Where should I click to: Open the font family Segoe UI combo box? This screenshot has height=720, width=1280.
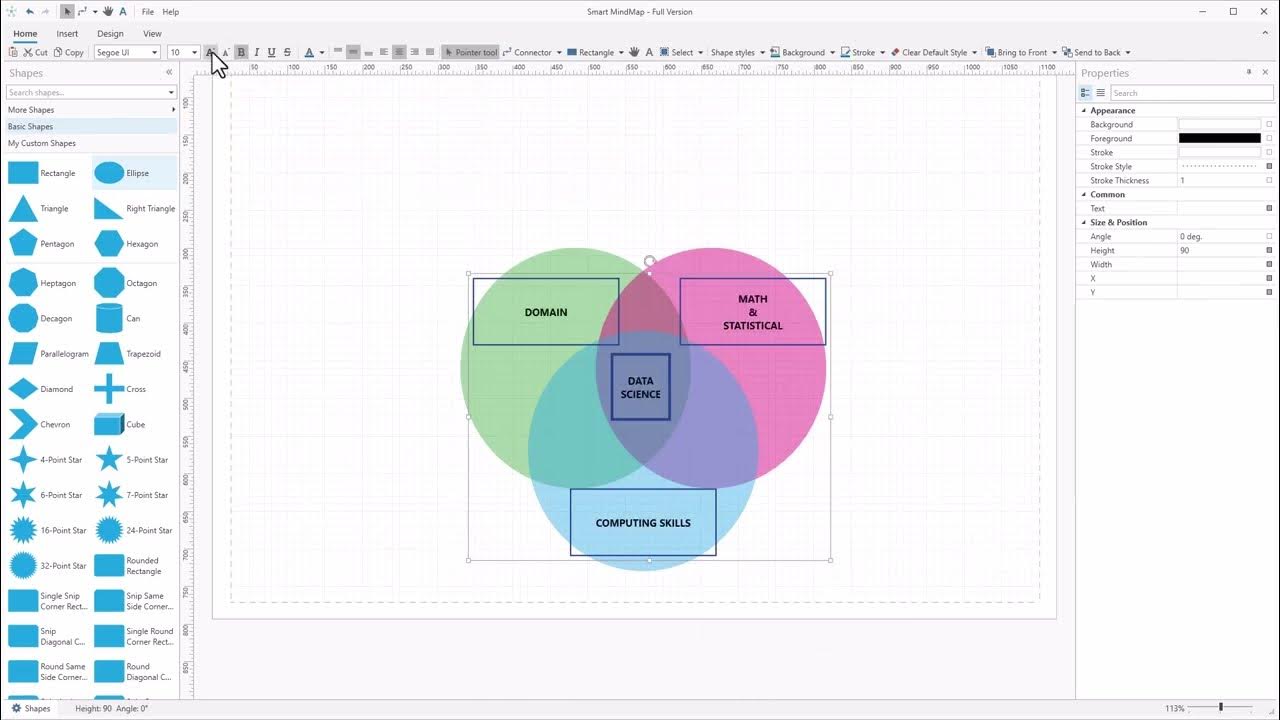click(127, 52)
